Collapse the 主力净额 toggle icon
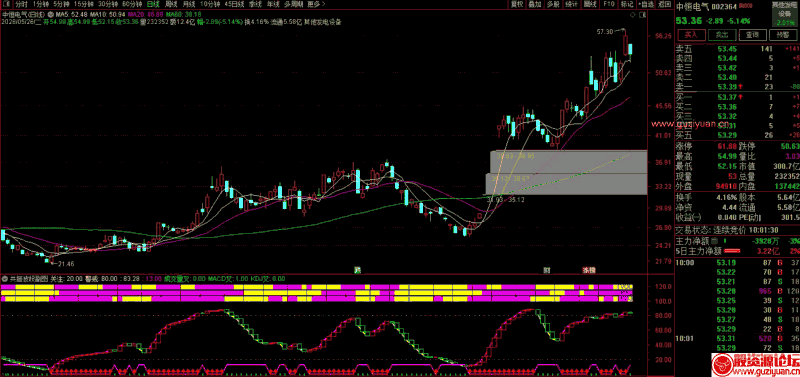 tap(715, 241)
